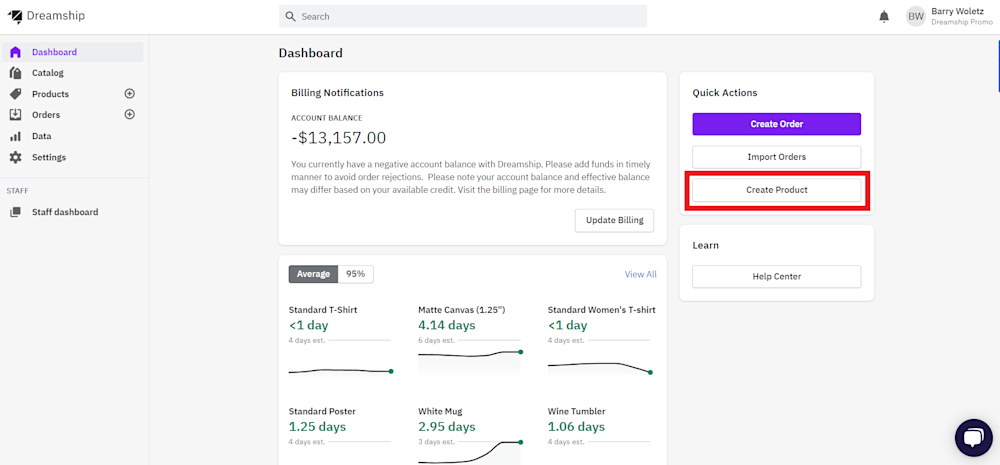Click the 4.14 days value

[x=446, y=325]
